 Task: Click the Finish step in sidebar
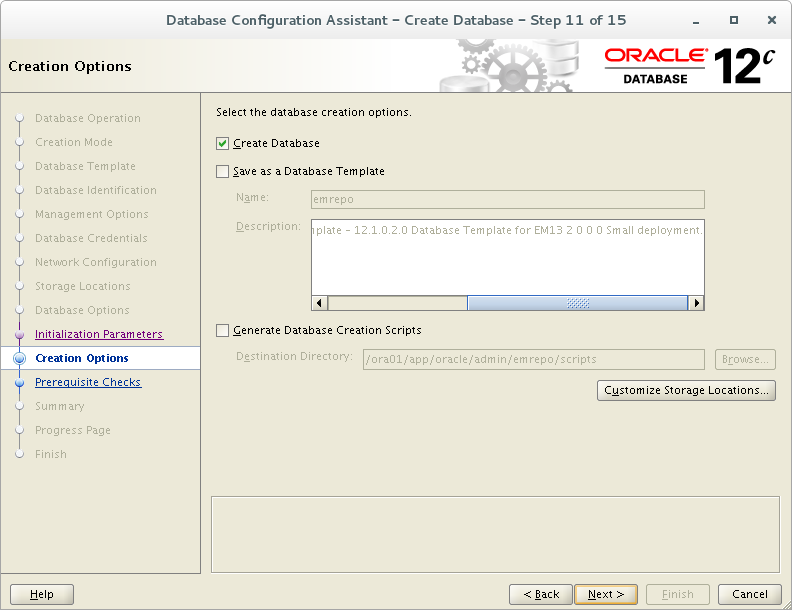[x=51, y=454]
